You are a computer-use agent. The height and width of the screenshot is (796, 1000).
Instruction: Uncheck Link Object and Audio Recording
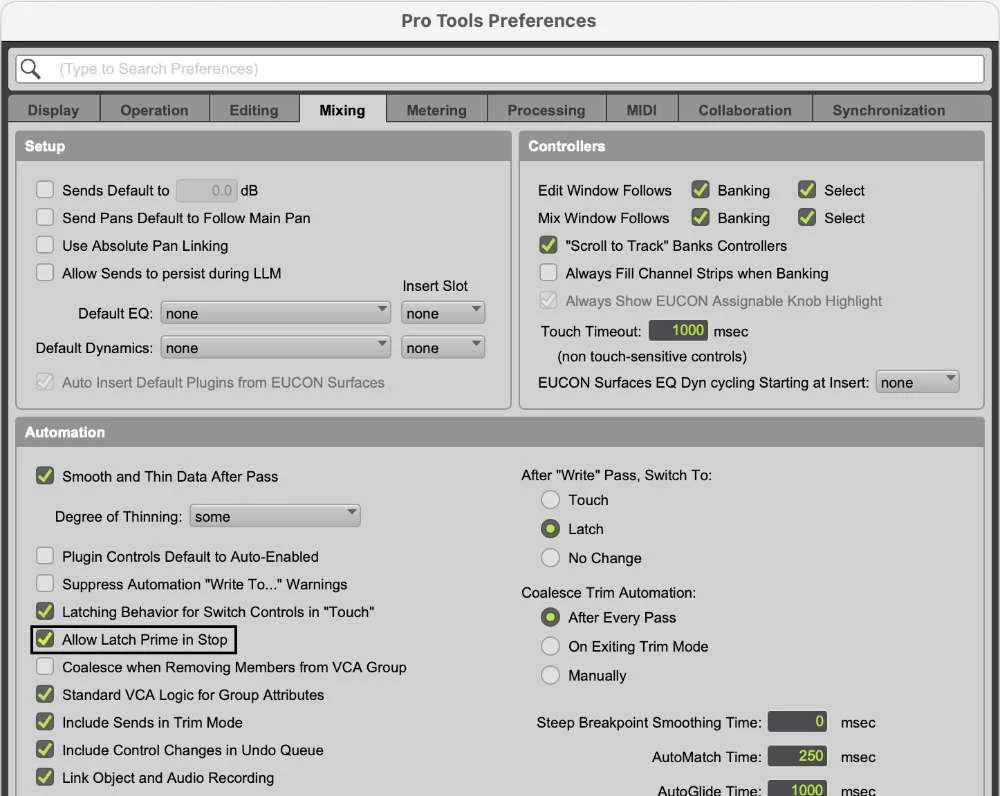[45, 777]
